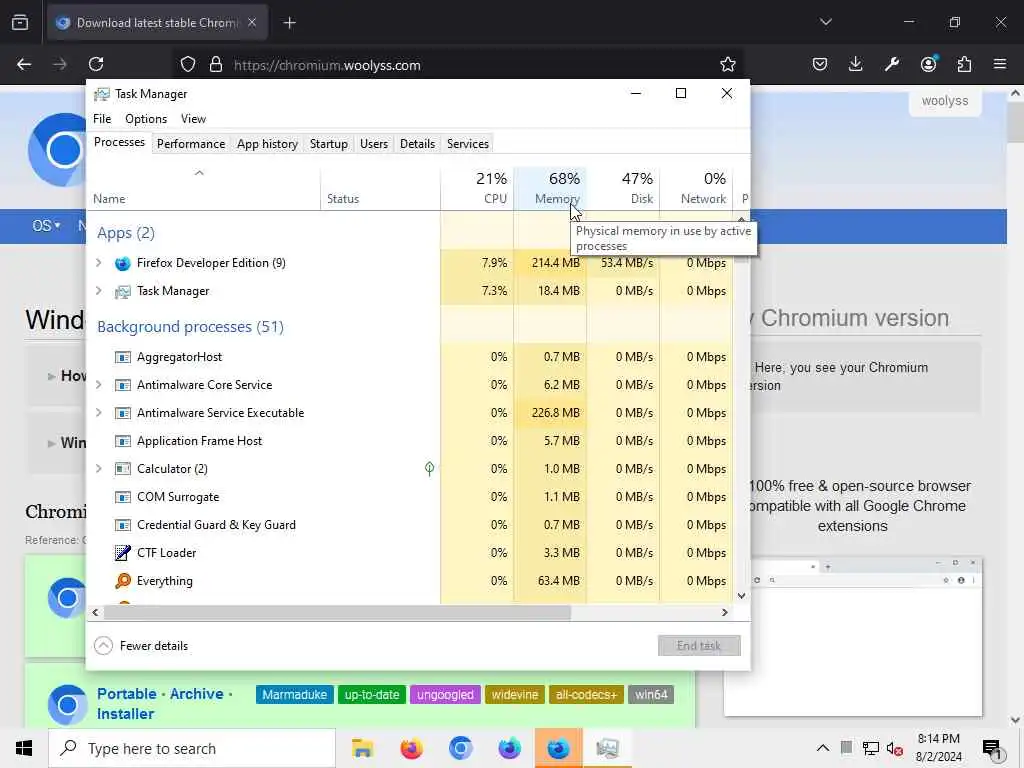
Task: Click the Marmaduke tag on webpage
Action: pos(295,695)
